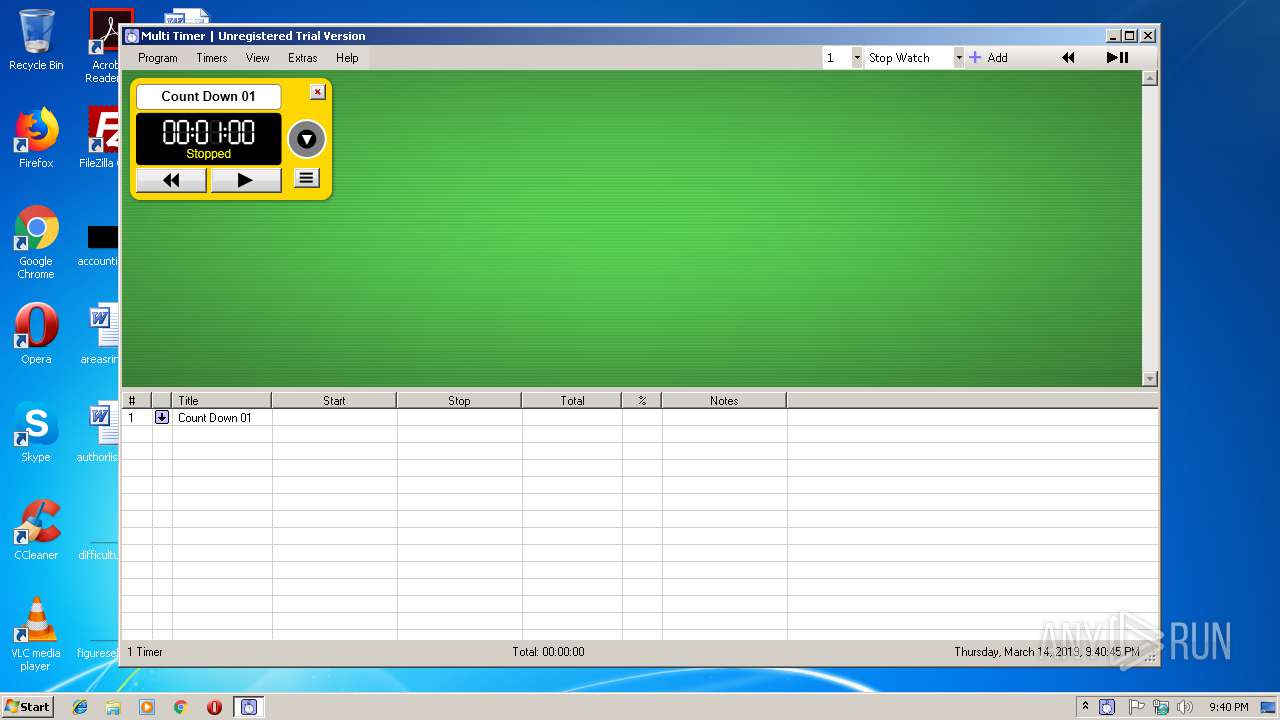The width and height of the screenshot is (1280, 720).
Task: Open Opera from the taskbar
Action: click(214, 707)
